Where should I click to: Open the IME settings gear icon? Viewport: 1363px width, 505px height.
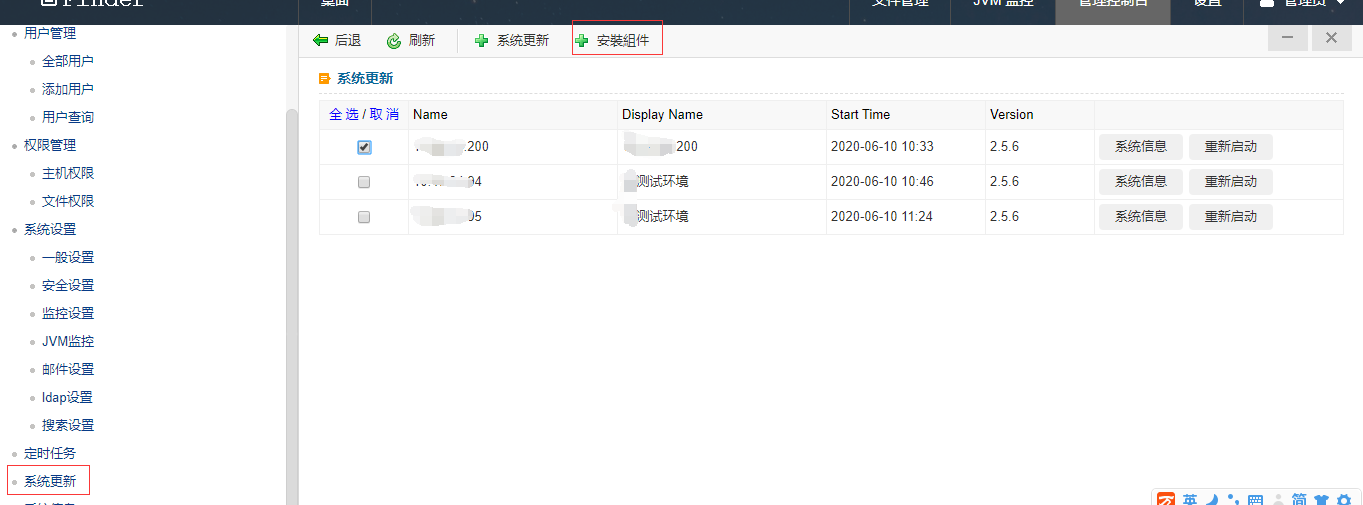point(1344,499)
